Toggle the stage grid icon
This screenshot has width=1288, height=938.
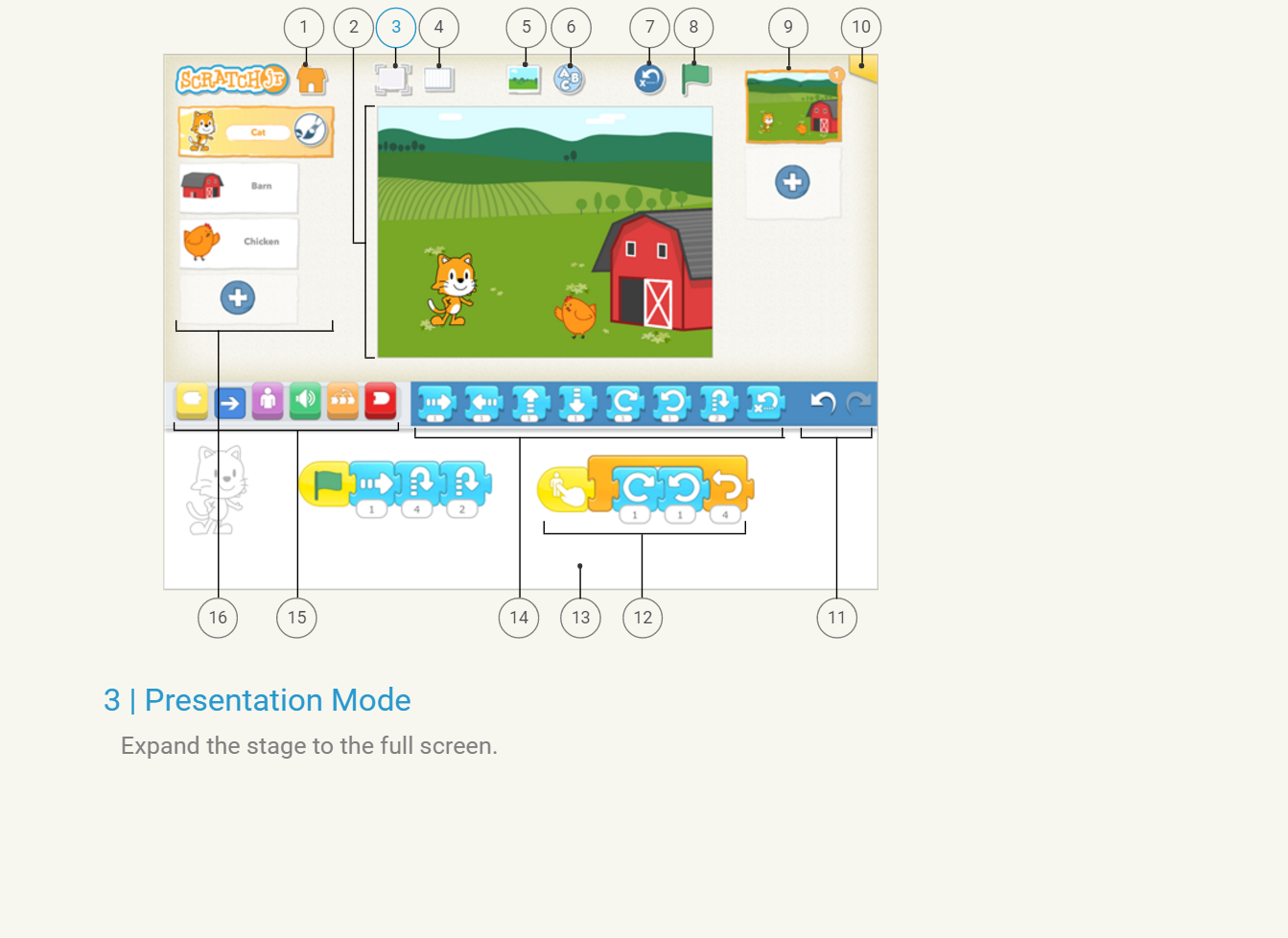[439, 79]
